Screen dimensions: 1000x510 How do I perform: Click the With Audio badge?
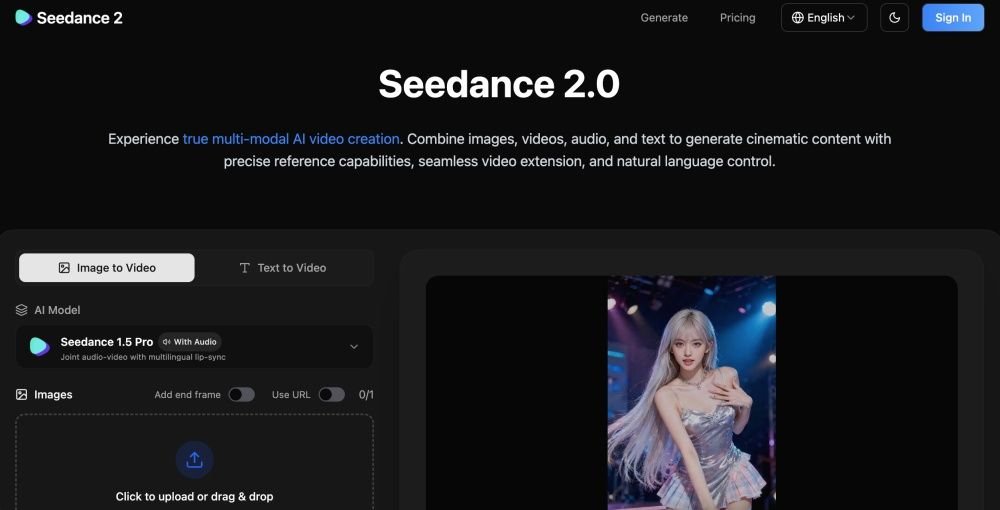(190, 342)
